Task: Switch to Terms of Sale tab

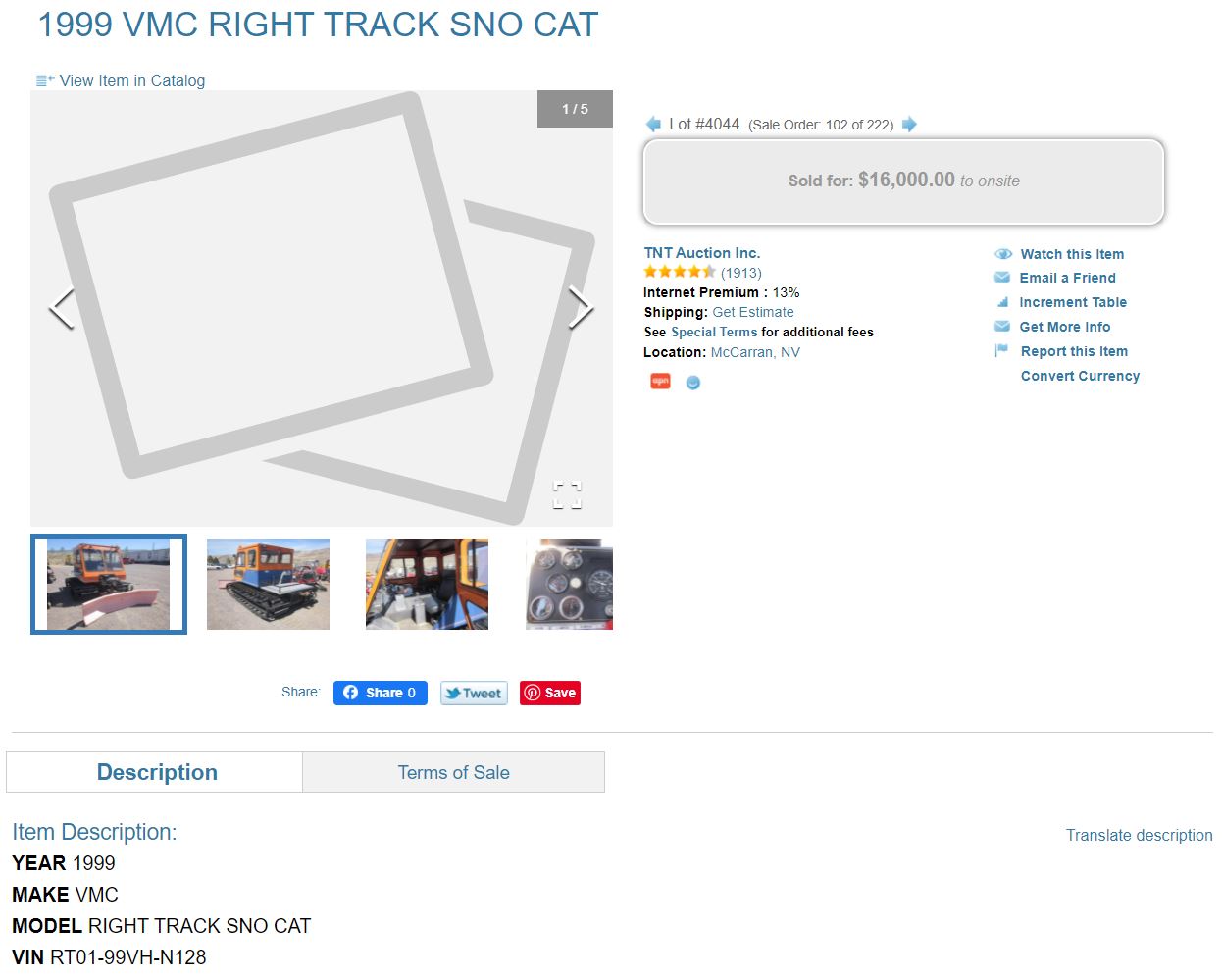Action: (453, 772)
